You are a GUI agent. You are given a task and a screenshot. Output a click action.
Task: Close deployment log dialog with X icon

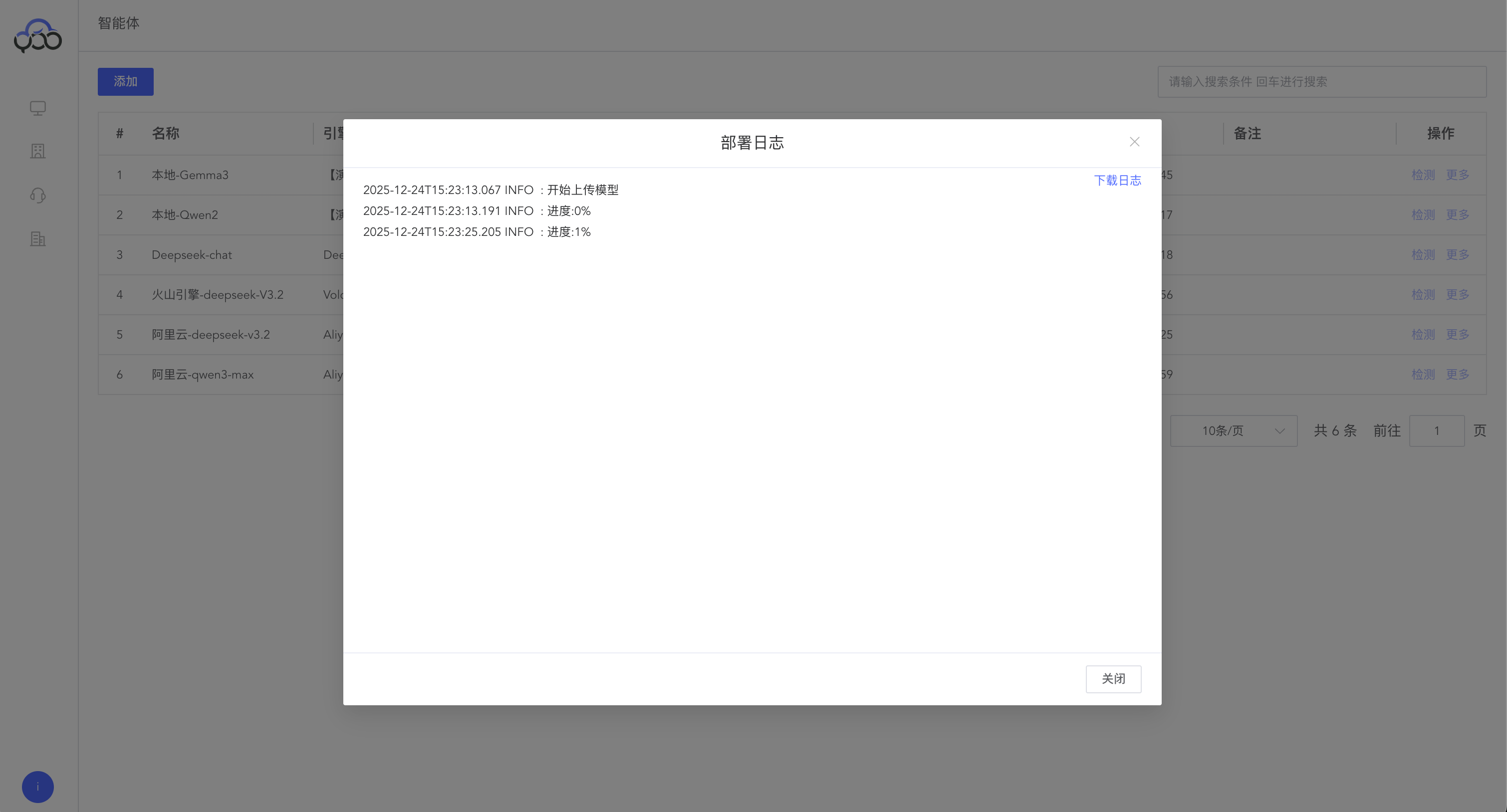[1134, 142]
